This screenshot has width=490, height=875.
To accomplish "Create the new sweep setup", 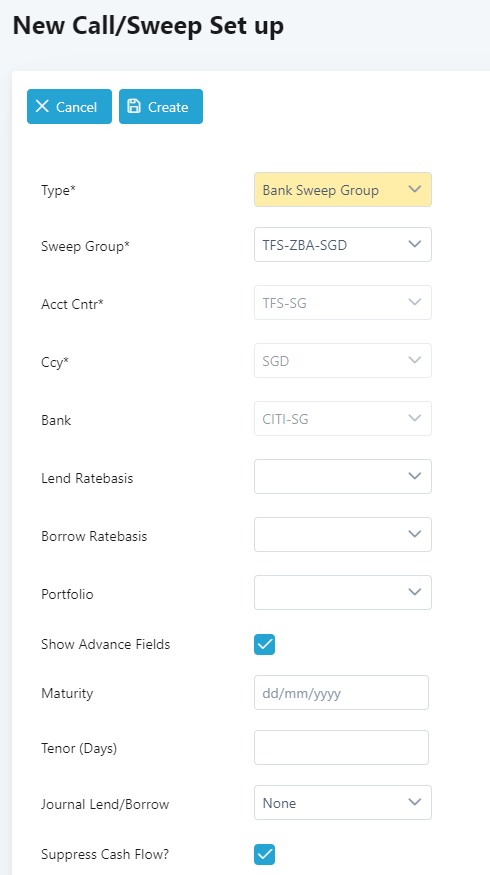I will click(x=161, y=107).
